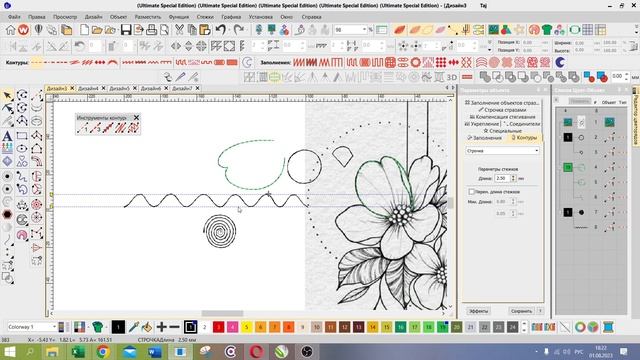This screenshot has height=360, width=640.
Task: Undo the last action
Action: point(221,30)
